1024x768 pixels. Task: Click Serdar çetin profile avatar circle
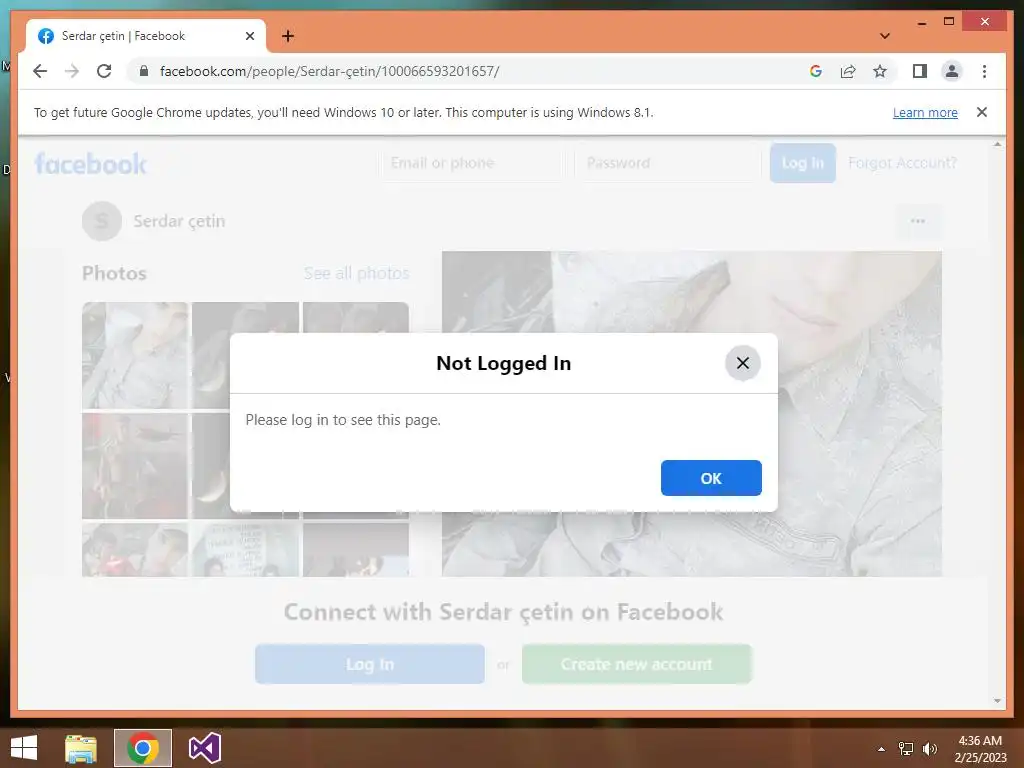tap(102, 221)
